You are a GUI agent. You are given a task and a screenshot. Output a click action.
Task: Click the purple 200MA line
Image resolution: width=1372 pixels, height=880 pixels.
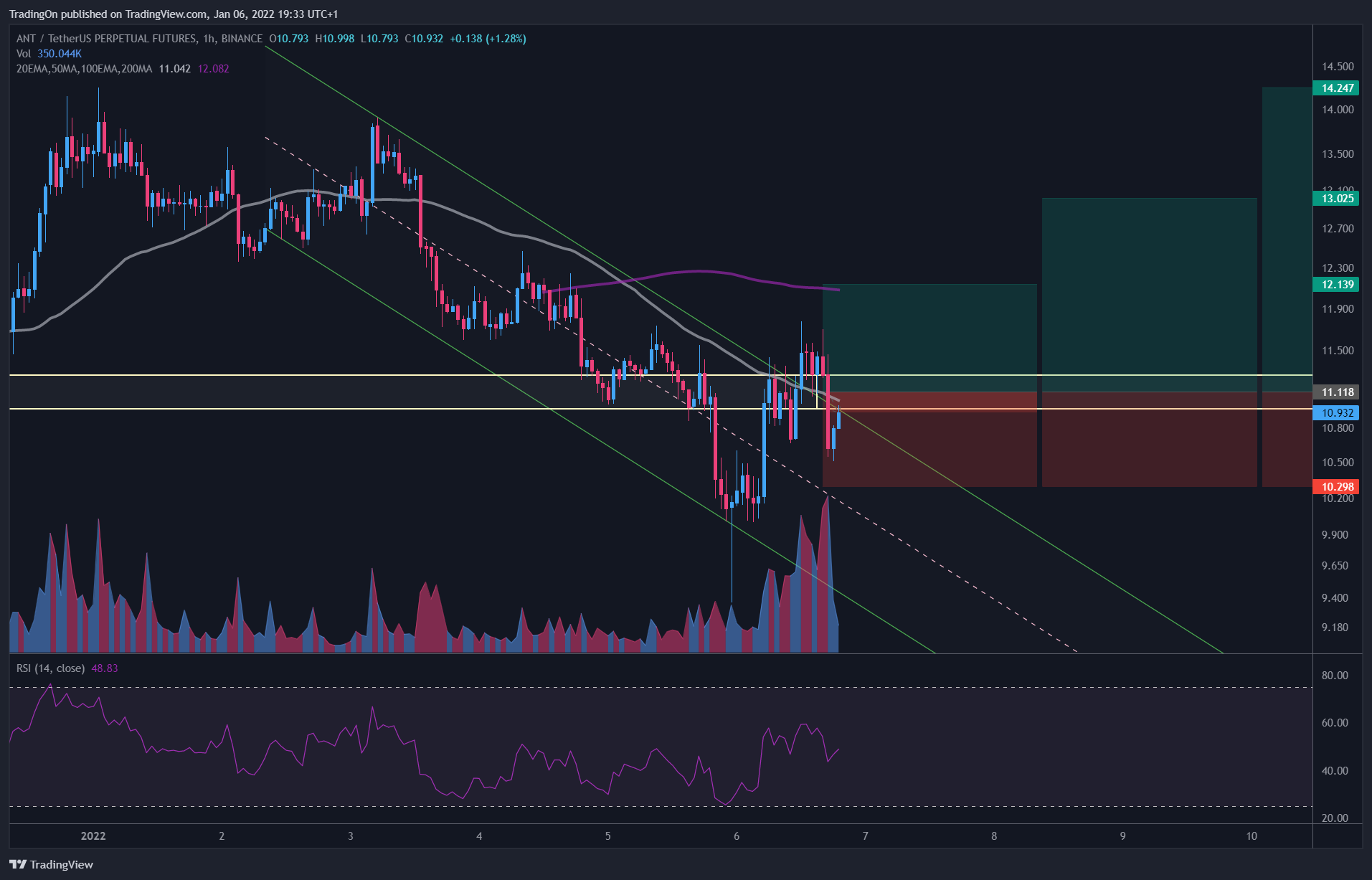click(699, 271)
